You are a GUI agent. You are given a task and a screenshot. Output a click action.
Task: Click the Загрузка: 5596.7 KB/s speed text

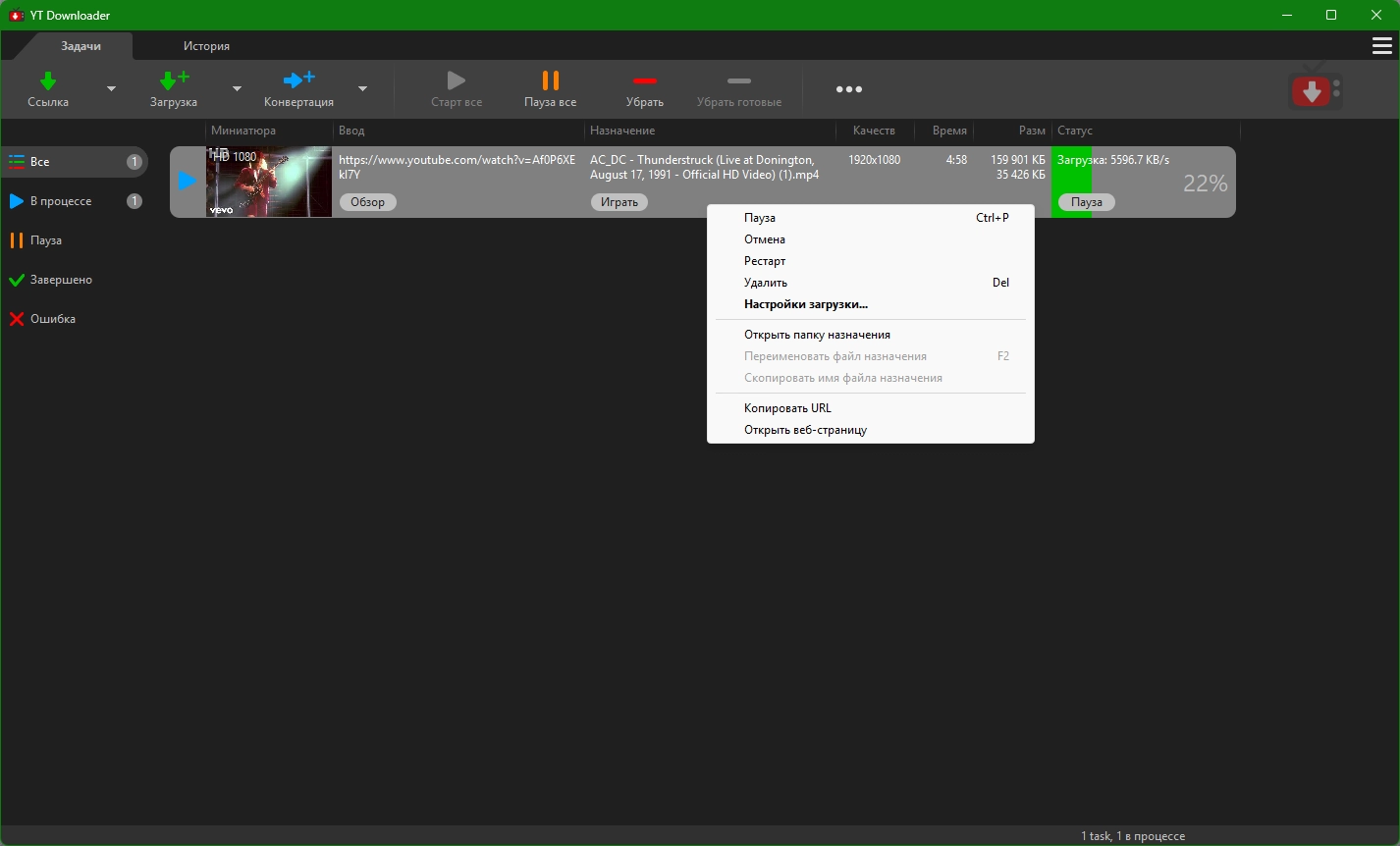[1113, 160]
